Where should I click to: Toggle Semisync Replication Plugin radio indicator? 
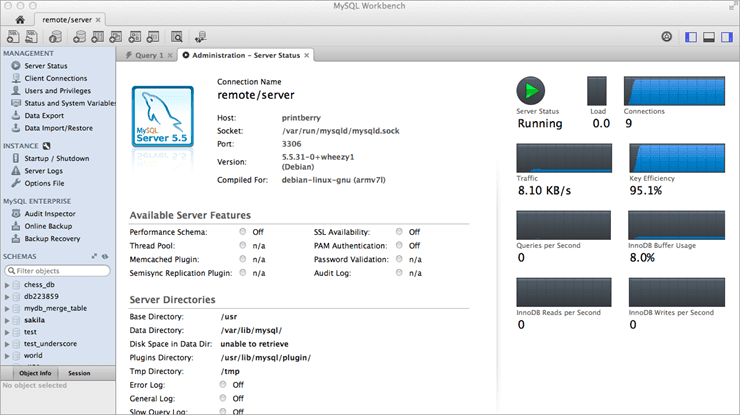click(x=243, y=272)
